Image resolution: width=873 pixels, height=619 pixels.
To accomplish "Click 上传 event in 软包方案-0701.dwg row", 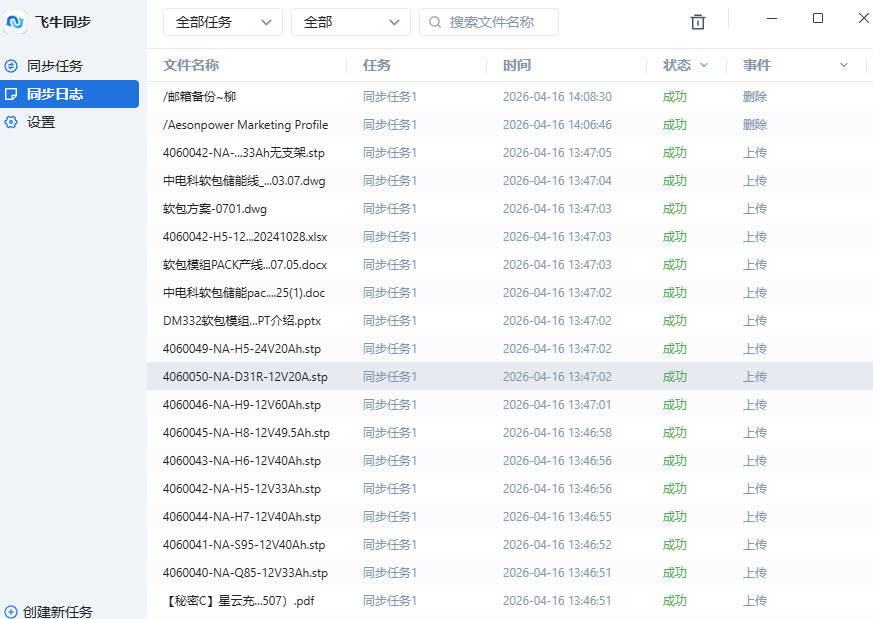I will pyautogui.click(x=755, y=209).
